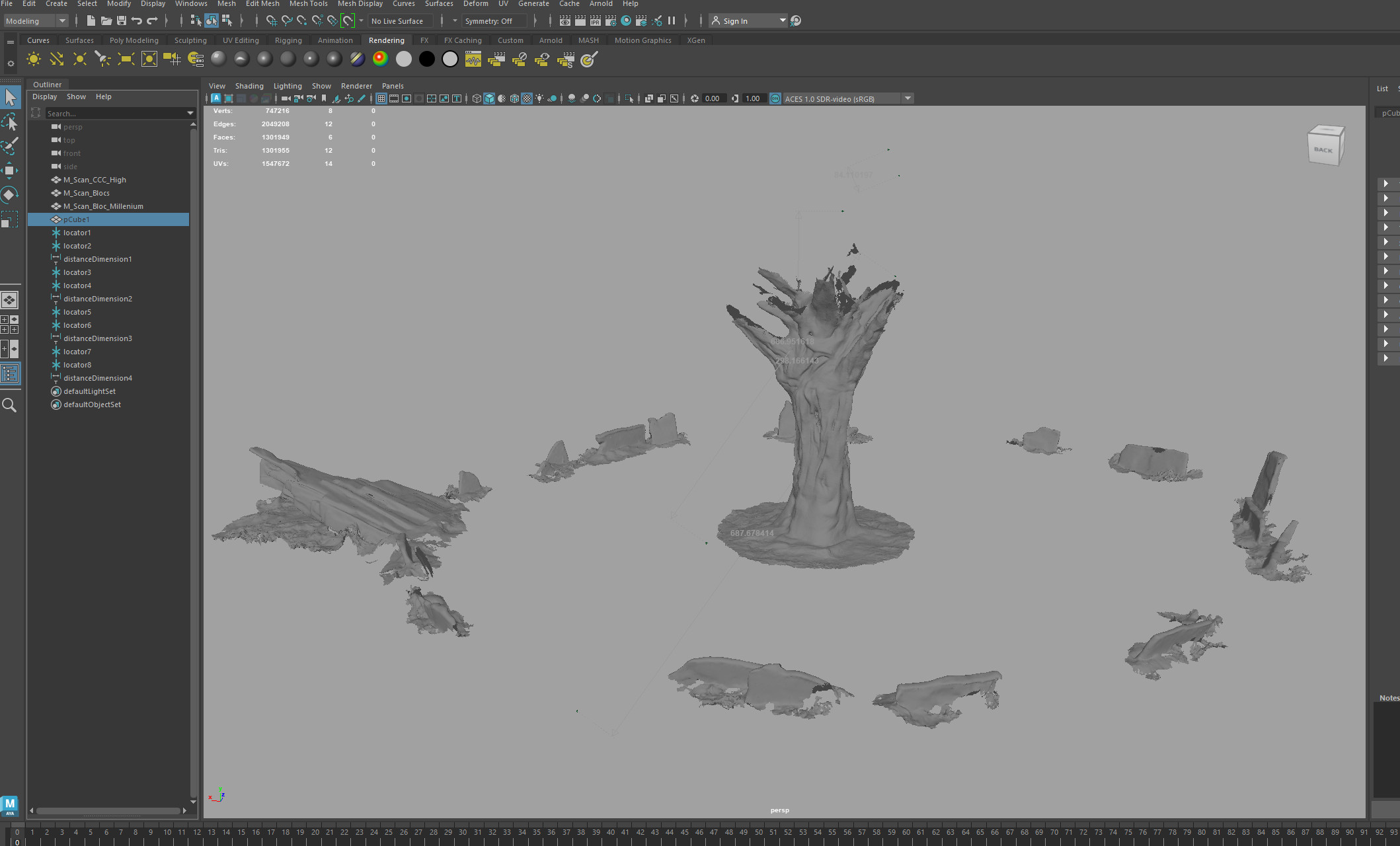Toggle the View Transform ON button
1400x846 pixels.
click(775, 98)
